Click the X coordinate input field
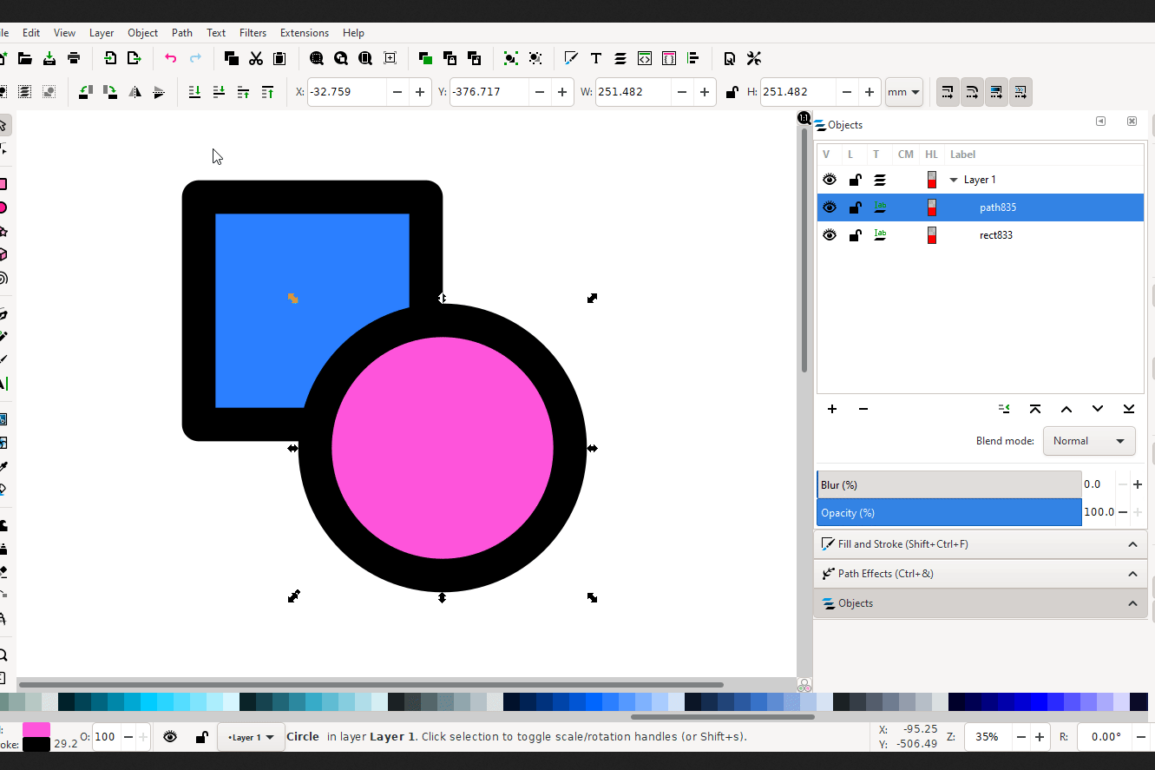The height and width of the screenshot is (770, 1155). (x=345, y=92)
